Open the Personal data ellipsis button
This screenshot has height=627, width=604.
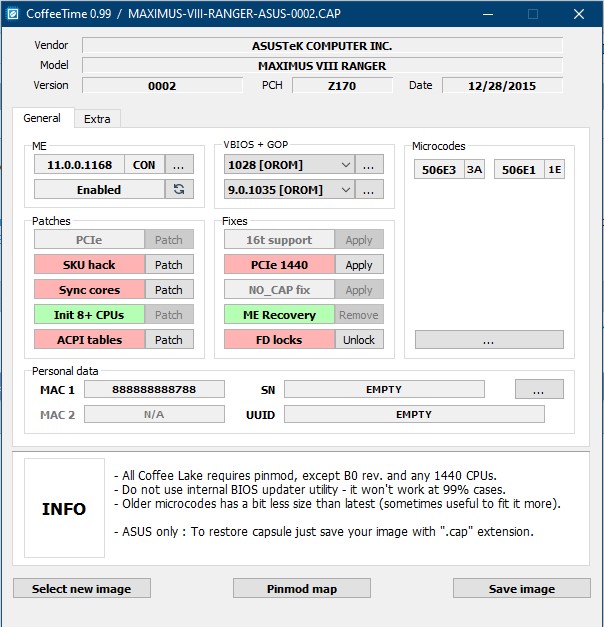tap(539, 389)
